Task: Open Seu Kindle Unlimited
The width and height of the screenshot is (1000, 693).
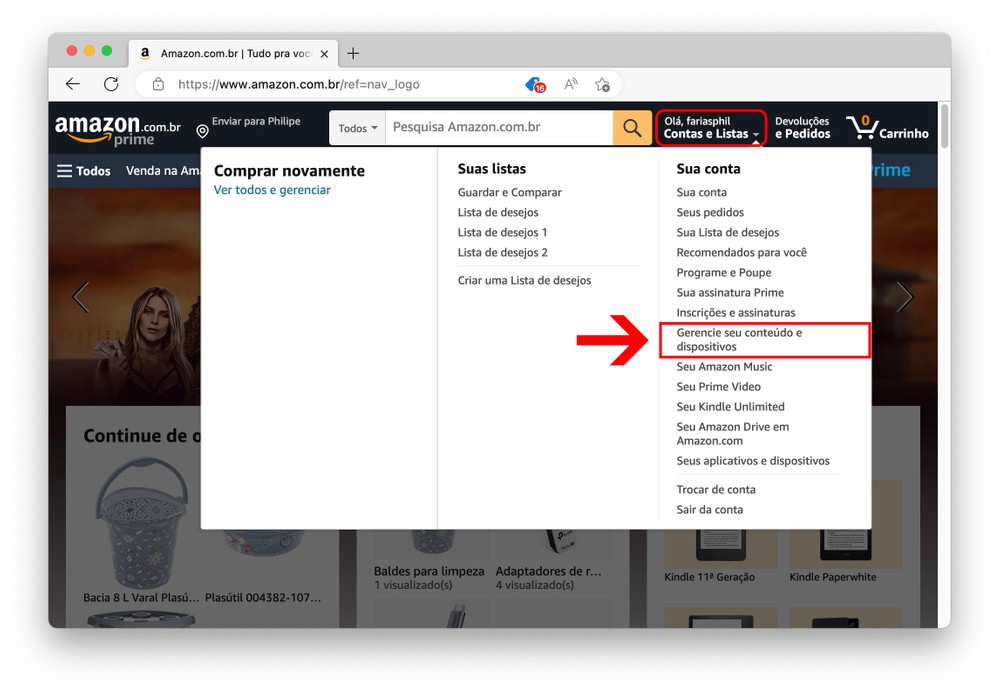Action: (731, 407)
